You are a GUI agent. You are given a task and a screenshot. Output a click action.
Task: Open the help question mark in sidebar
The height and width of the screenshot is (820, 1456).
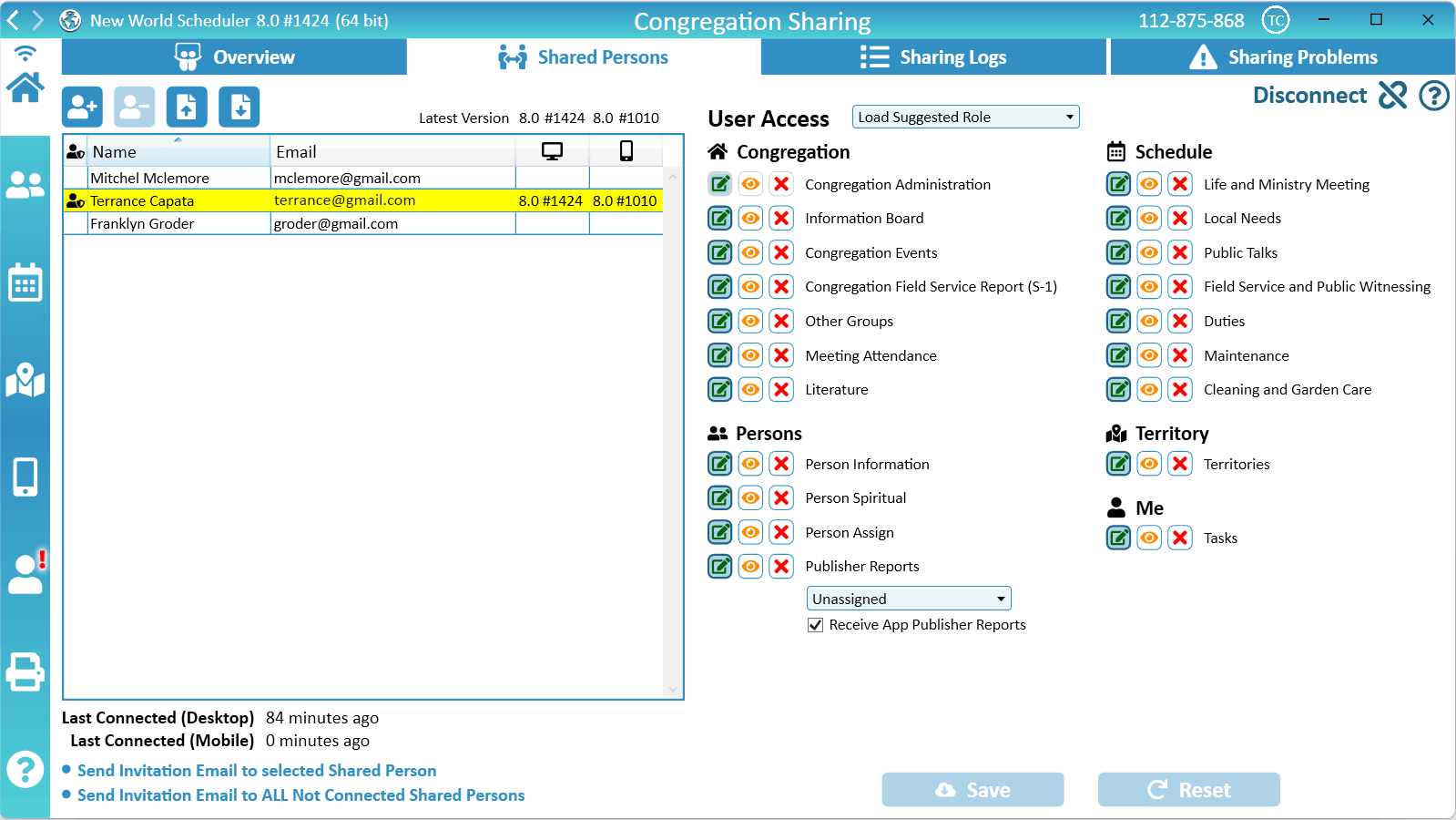tap(25, 770)
